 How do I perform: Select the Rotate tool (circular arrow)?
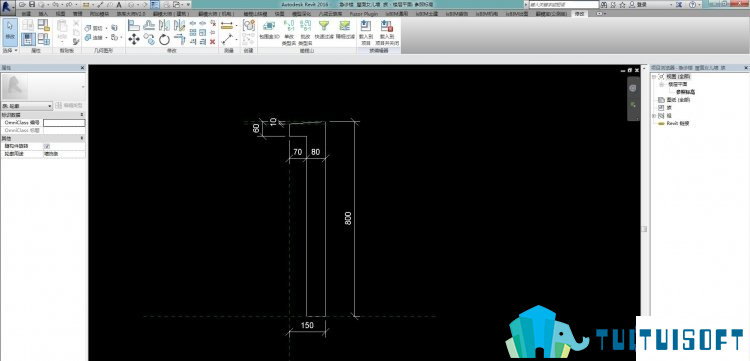(x=165, y=39)
